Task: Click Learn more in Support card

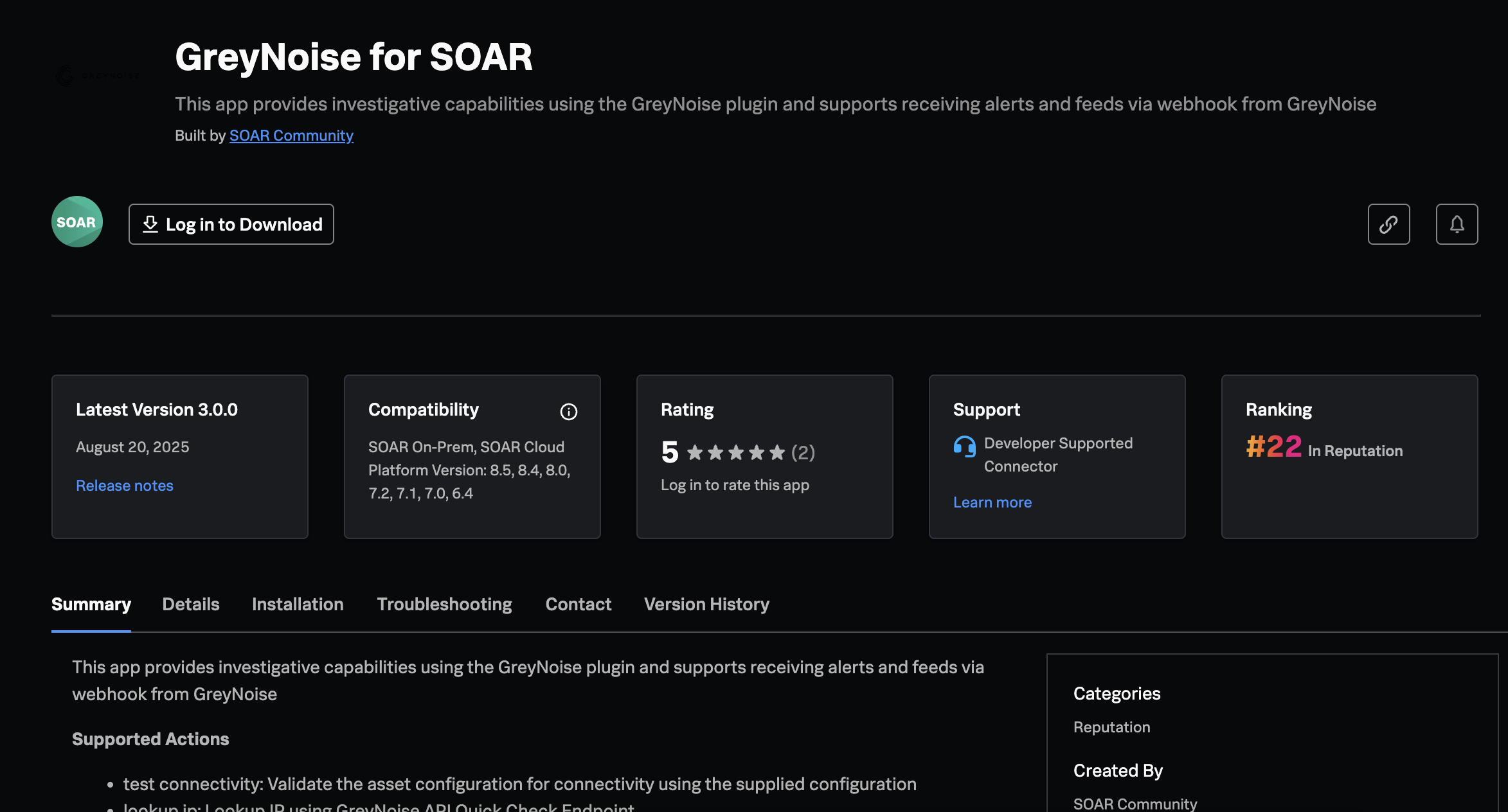Action: pyautogui.click(x=992, y=502)
